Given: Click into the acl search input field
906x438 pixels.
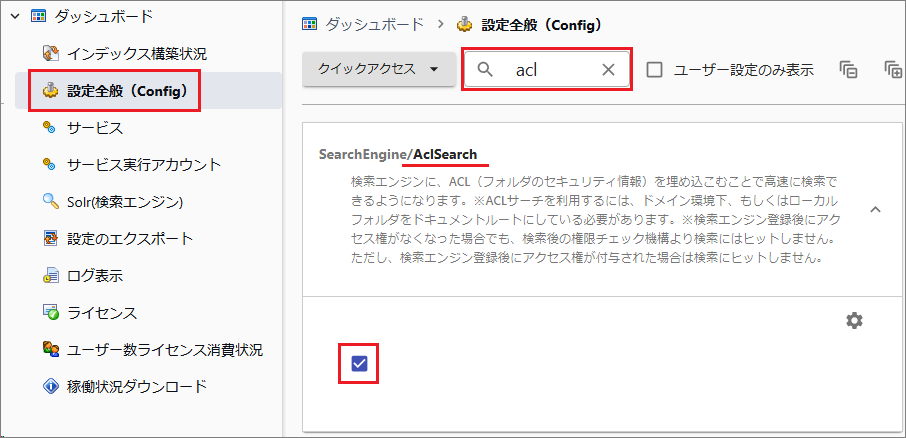Looking at the screenshot, I should coord(550,70).
